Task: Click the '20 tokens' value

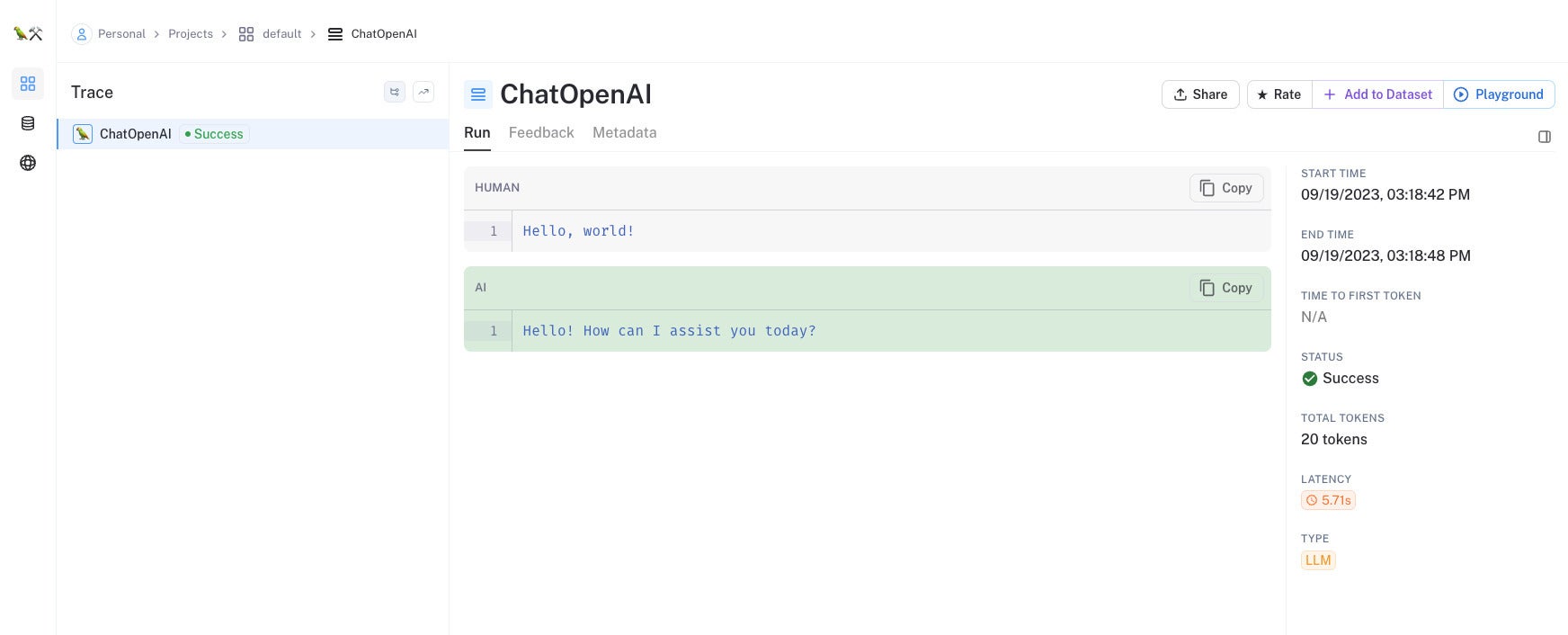Action: pos(1334,440)
